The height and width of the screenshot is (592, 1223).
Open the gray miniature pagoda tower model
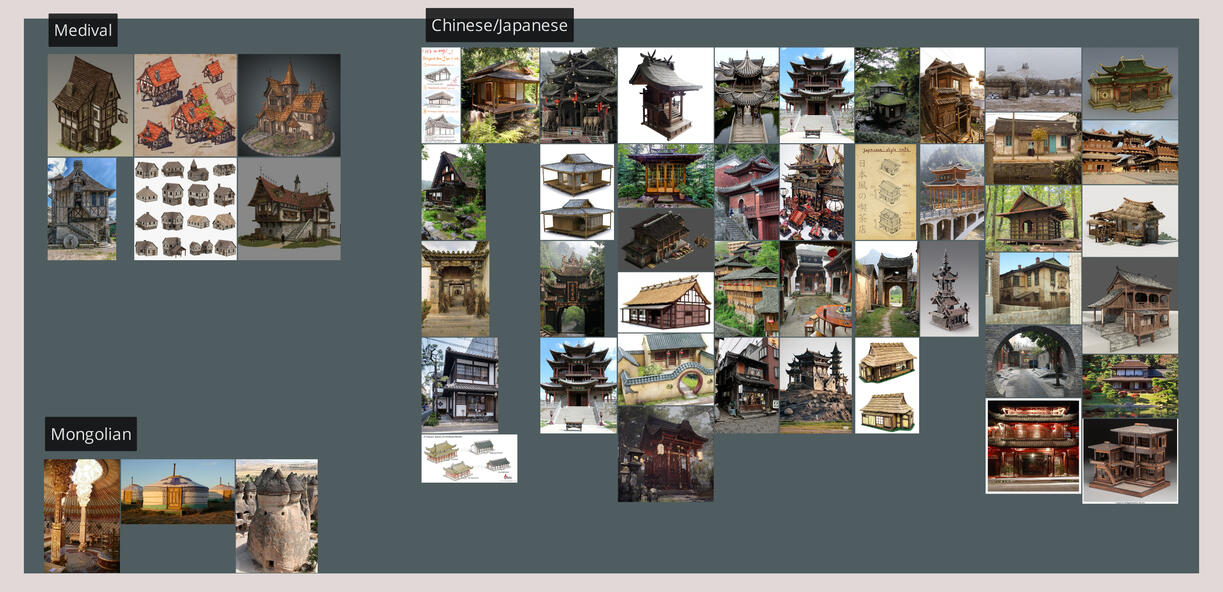click(x=949, y=288)
